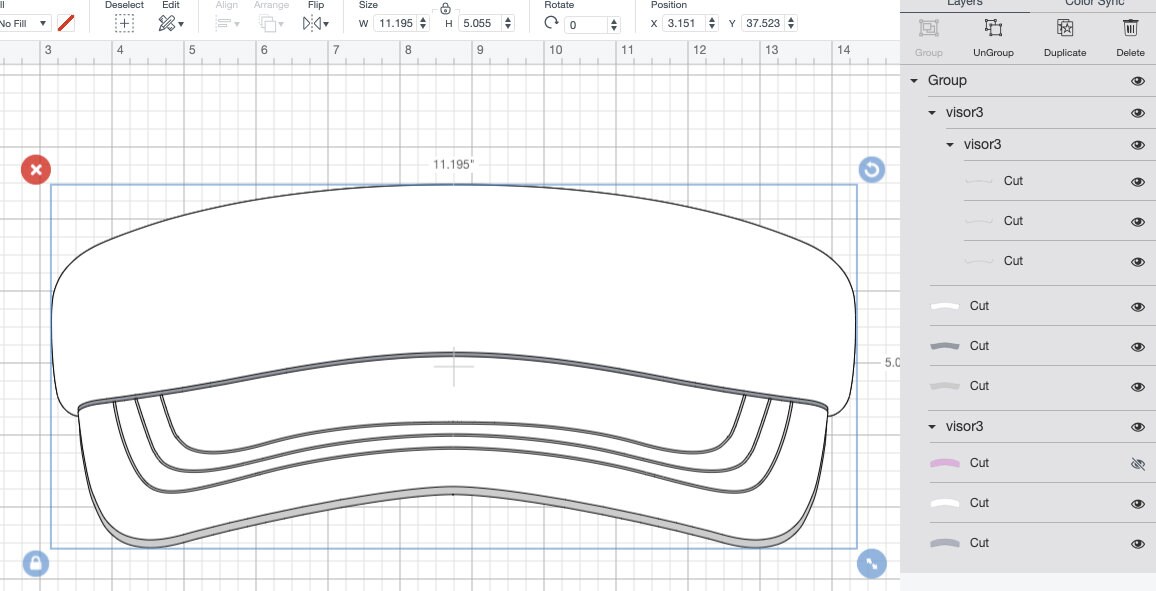
Task: Collapse the visor3 sublayer list
Action: (x=931, y=113)
